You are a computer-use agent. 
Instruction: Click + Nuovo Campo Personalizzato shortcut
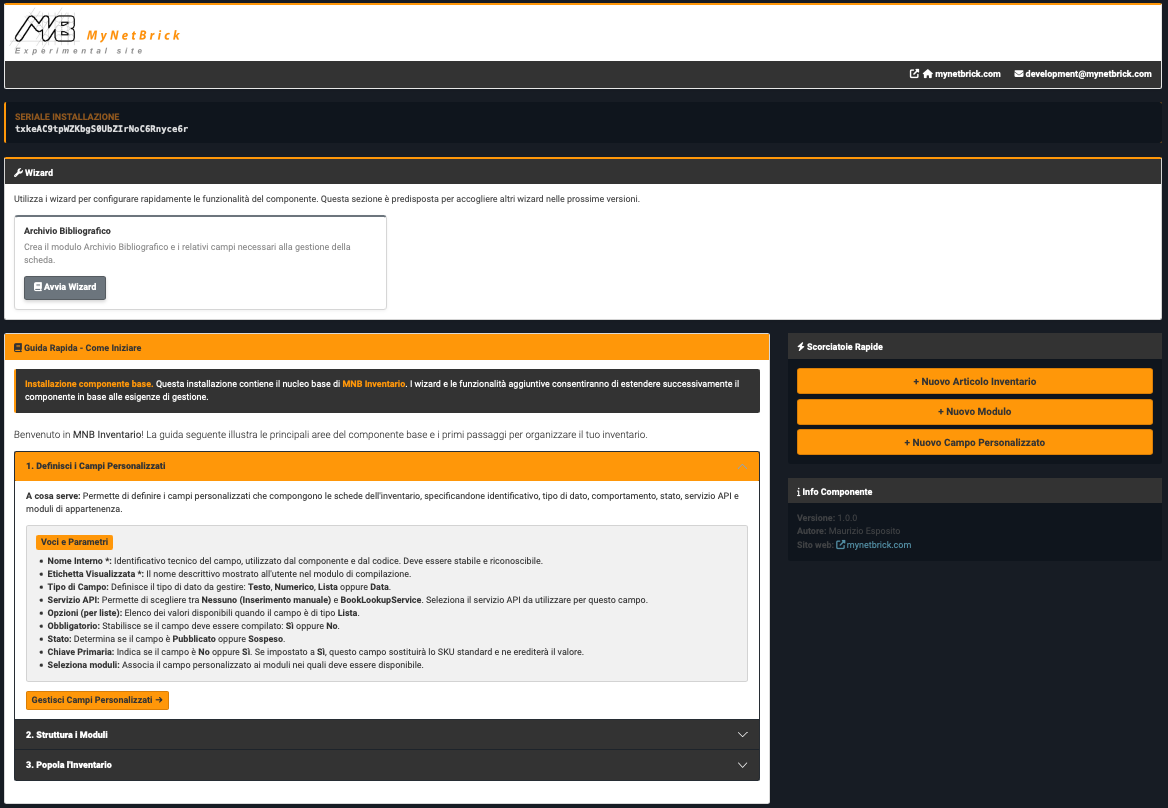[974, 442]
